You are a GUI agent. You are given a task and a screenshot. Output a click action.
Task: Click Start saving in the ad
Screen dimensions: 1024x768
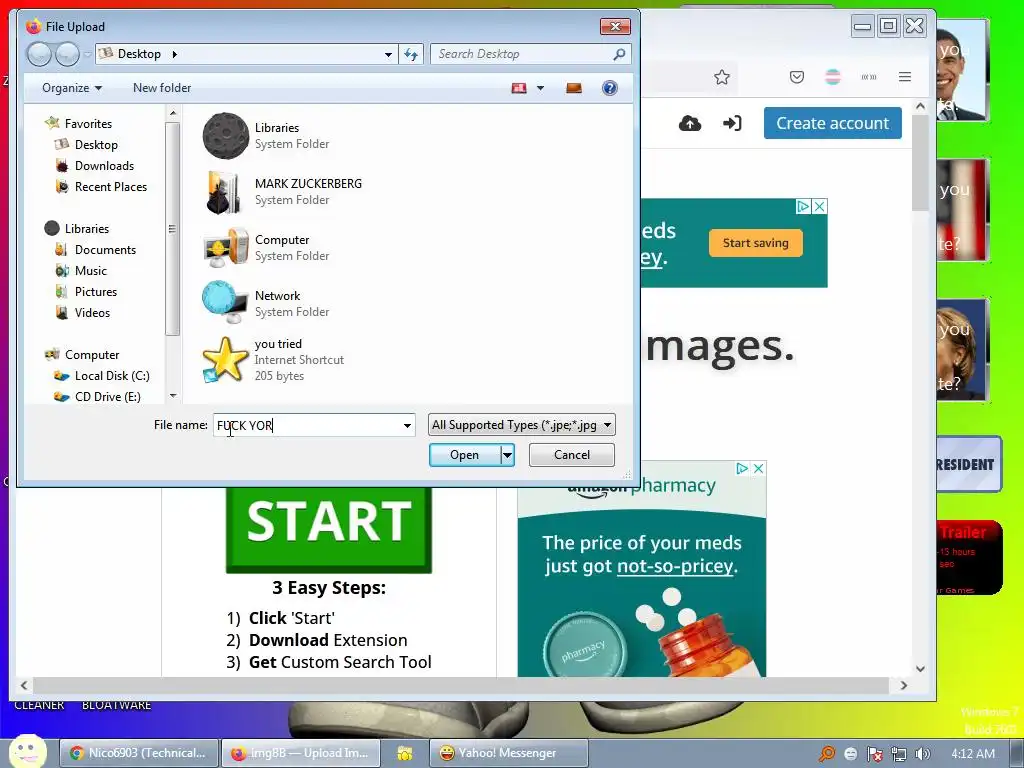point(756,243)
